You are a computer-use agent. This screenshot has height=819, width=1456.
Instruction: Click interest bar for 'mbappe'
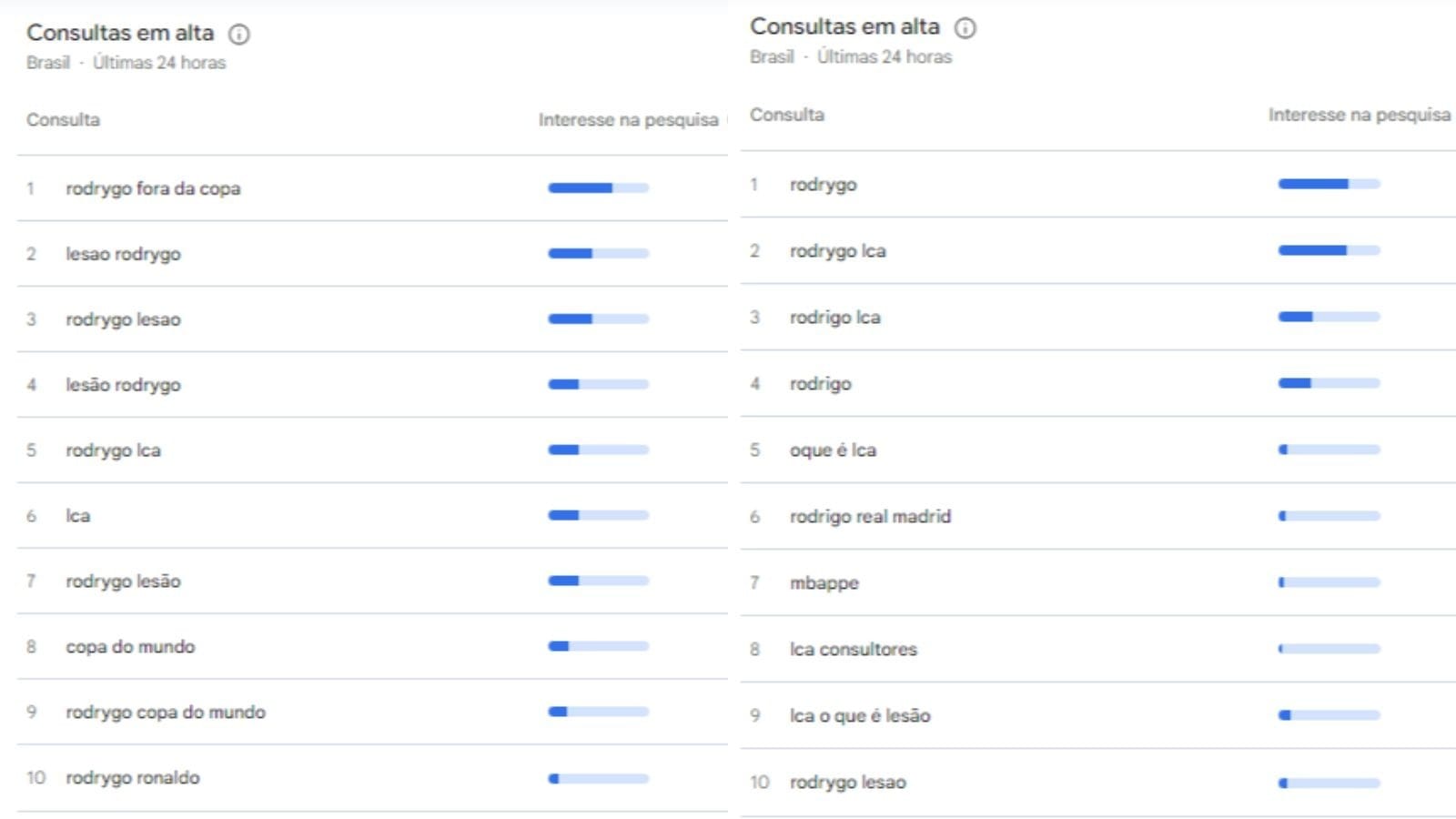(x=1329, y=582)
